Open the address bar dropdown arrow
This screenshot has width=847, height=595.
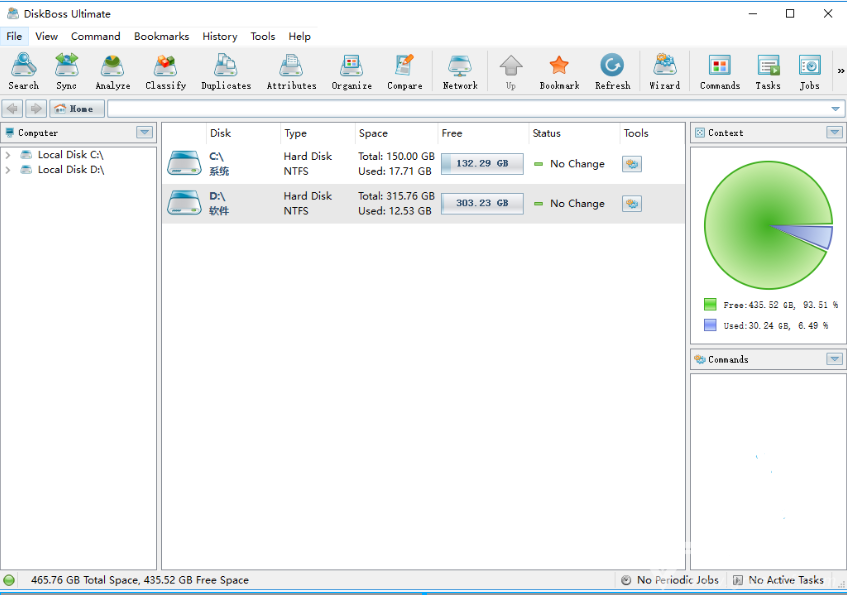(835, 109)
